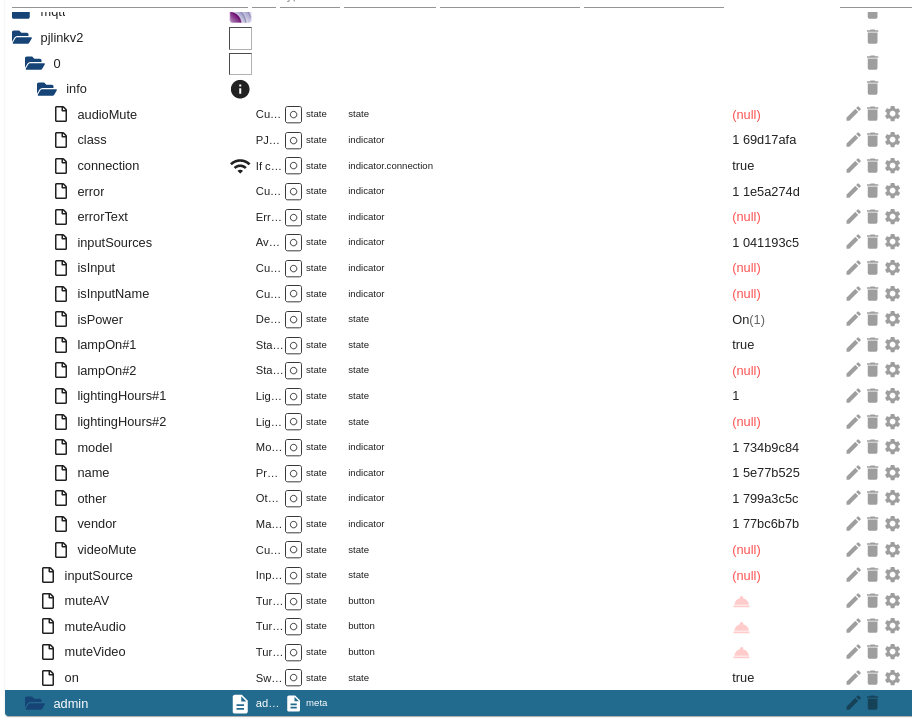Trigger the muteVideo button value
Viewport: 912px width, 721px height.
coord(741,652)
